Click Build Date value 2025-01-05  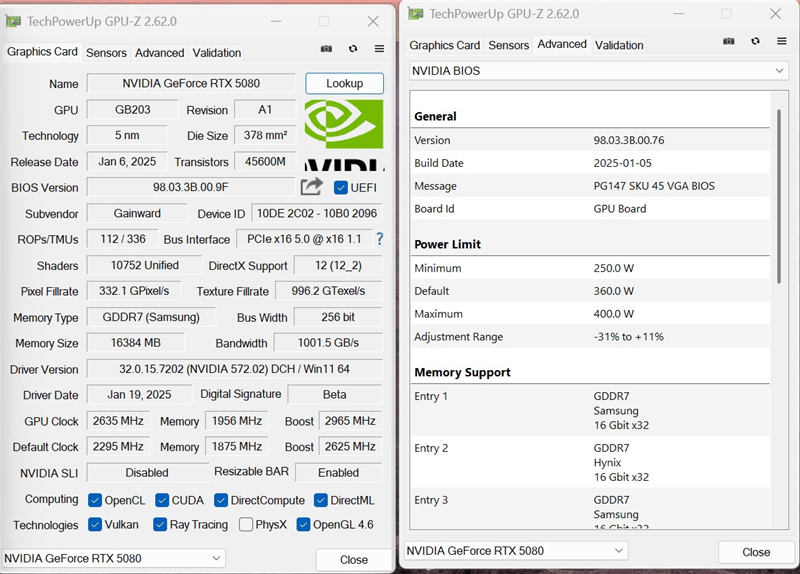pyautogui.click(x=622, y=163)
